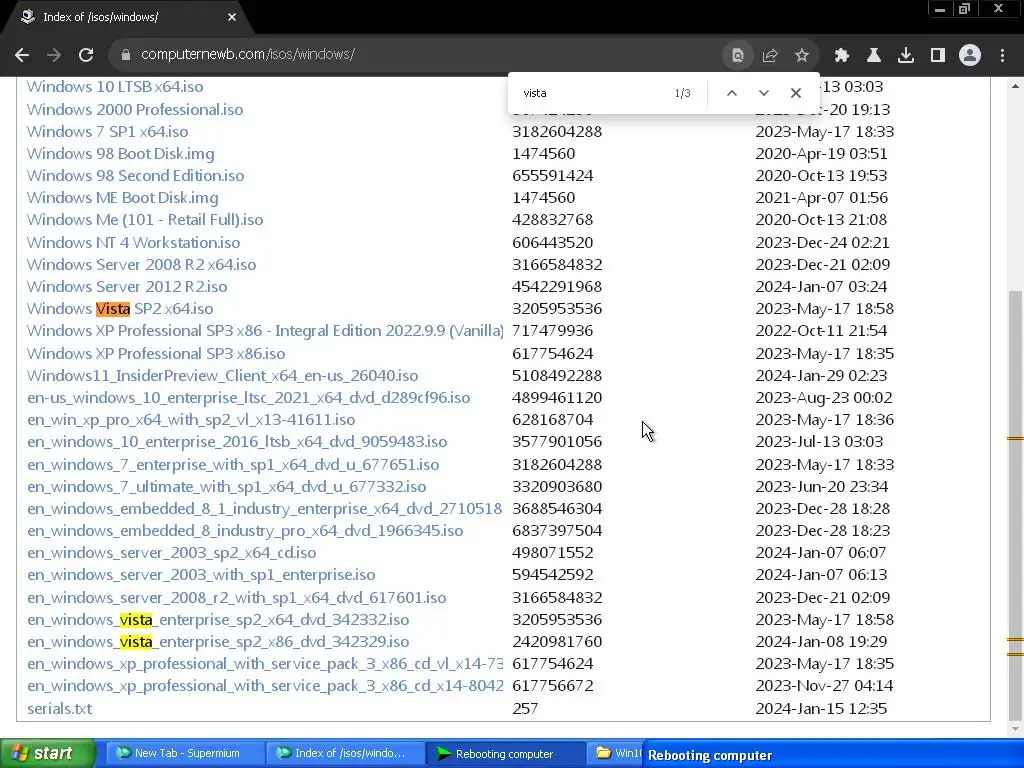
Task: Open XP Professional SP3 Integral Edition link
Action: coord(265,331)
